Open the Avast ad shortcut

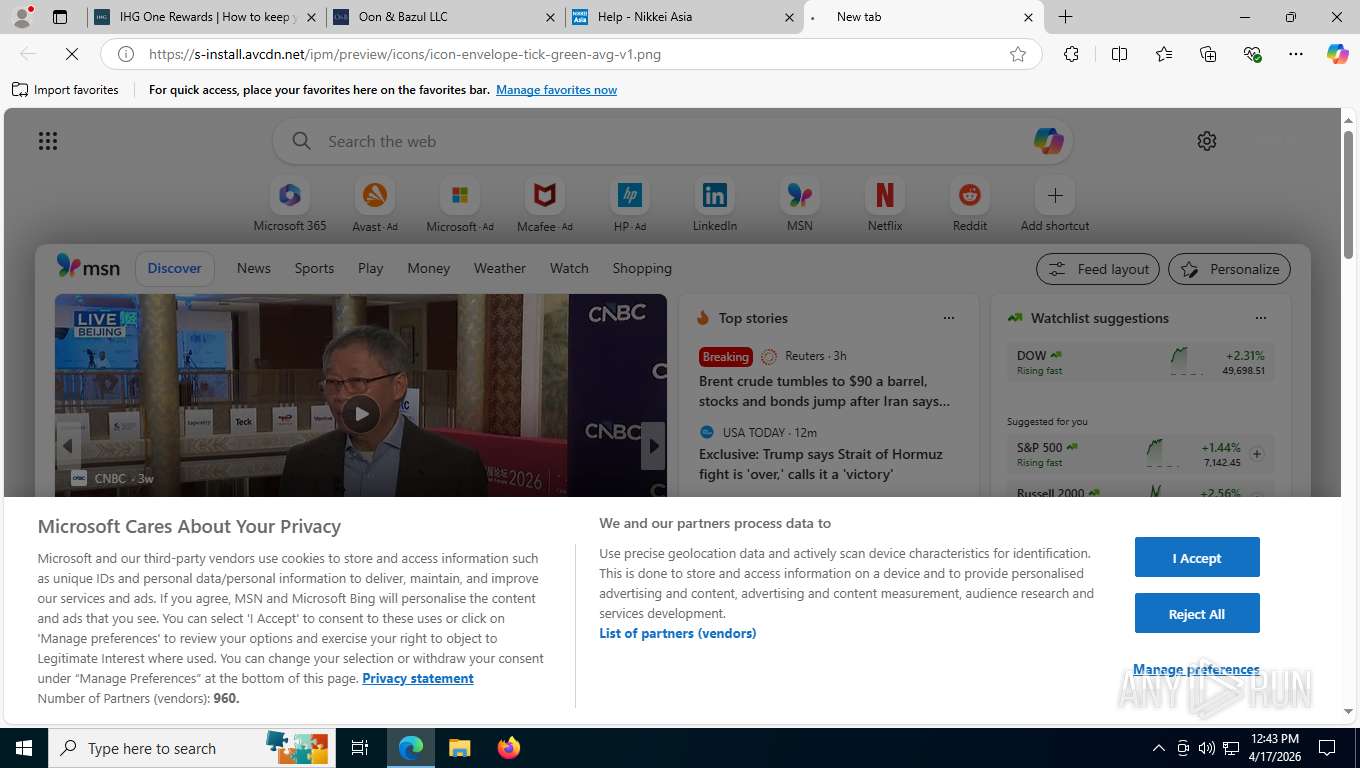point(375,205)
